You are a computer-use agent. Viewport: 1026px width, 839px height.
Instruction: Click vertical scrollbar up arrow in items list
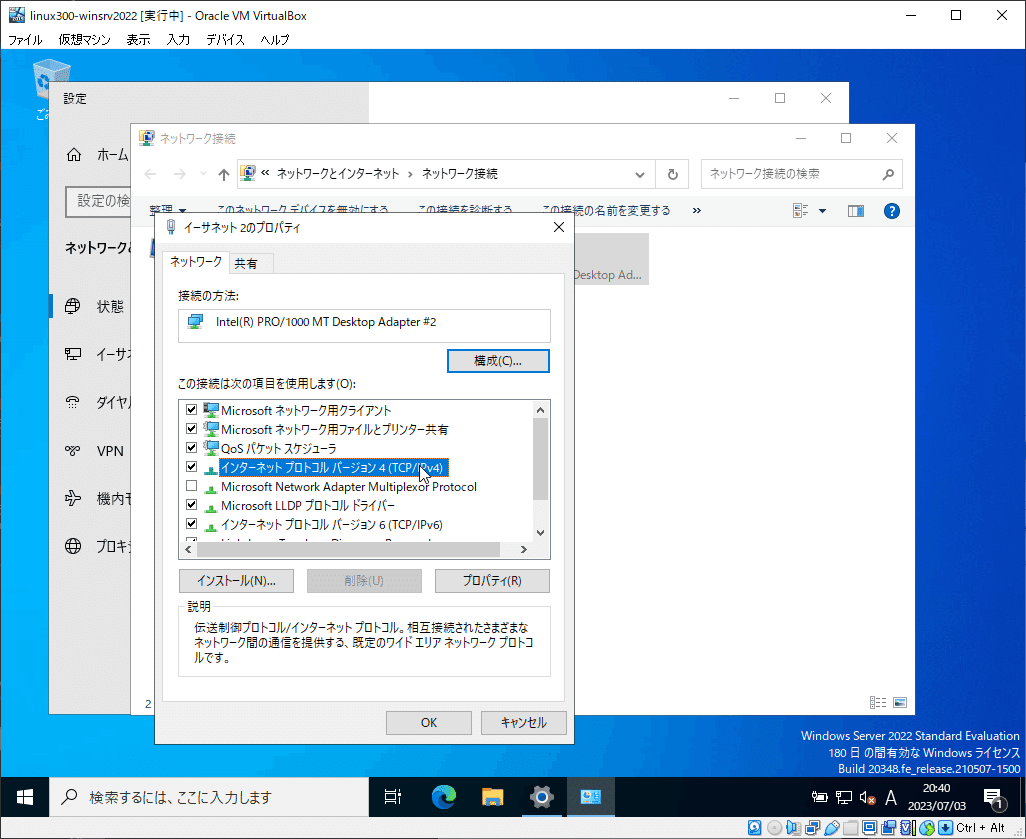(540, 410)
